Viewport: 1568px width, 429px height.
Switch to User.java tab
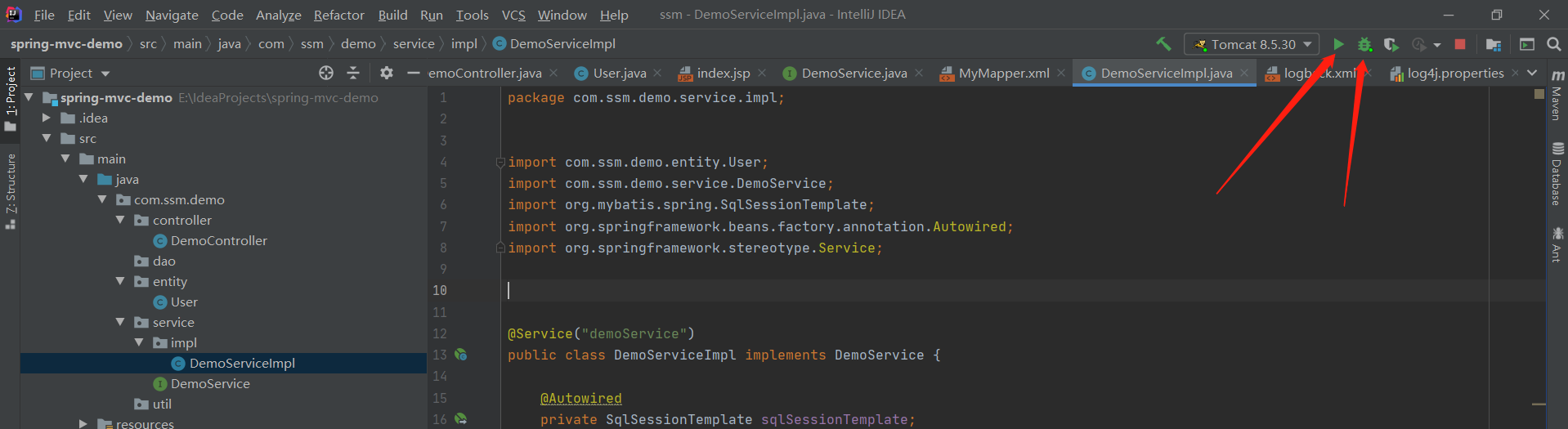(619, 74)
